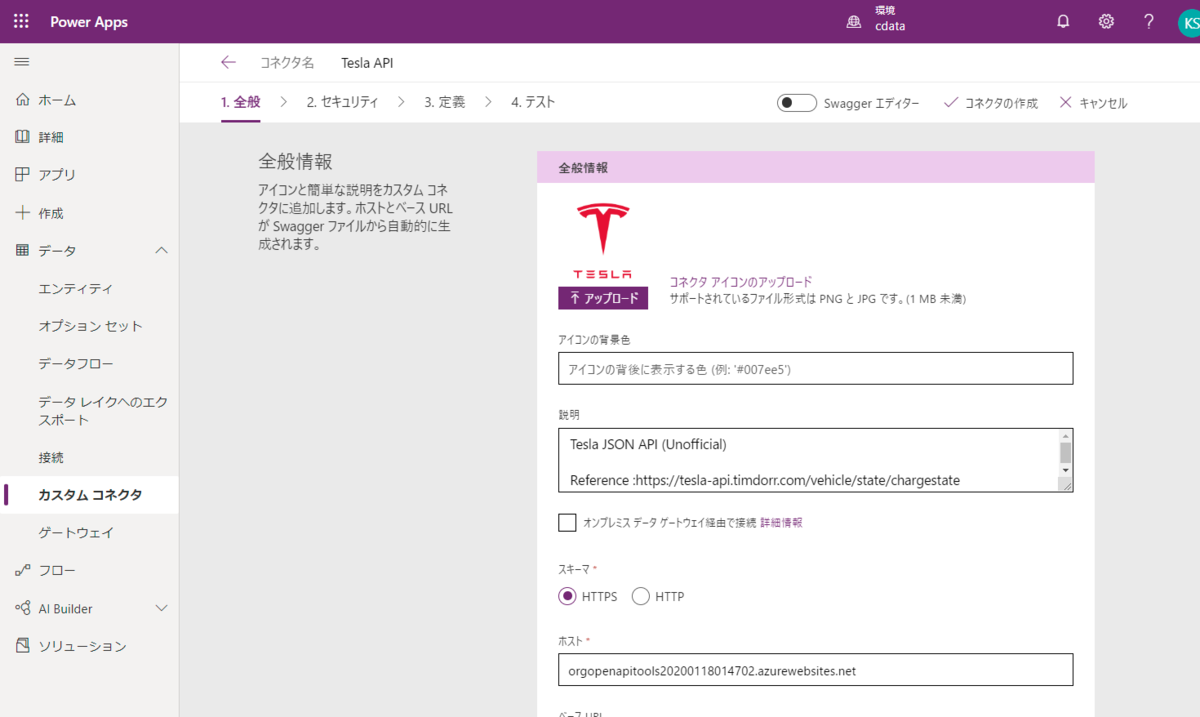The width and height of the screenshot is (1200, 717).
Task: Click the アップロード button
Action: point(603,298)
